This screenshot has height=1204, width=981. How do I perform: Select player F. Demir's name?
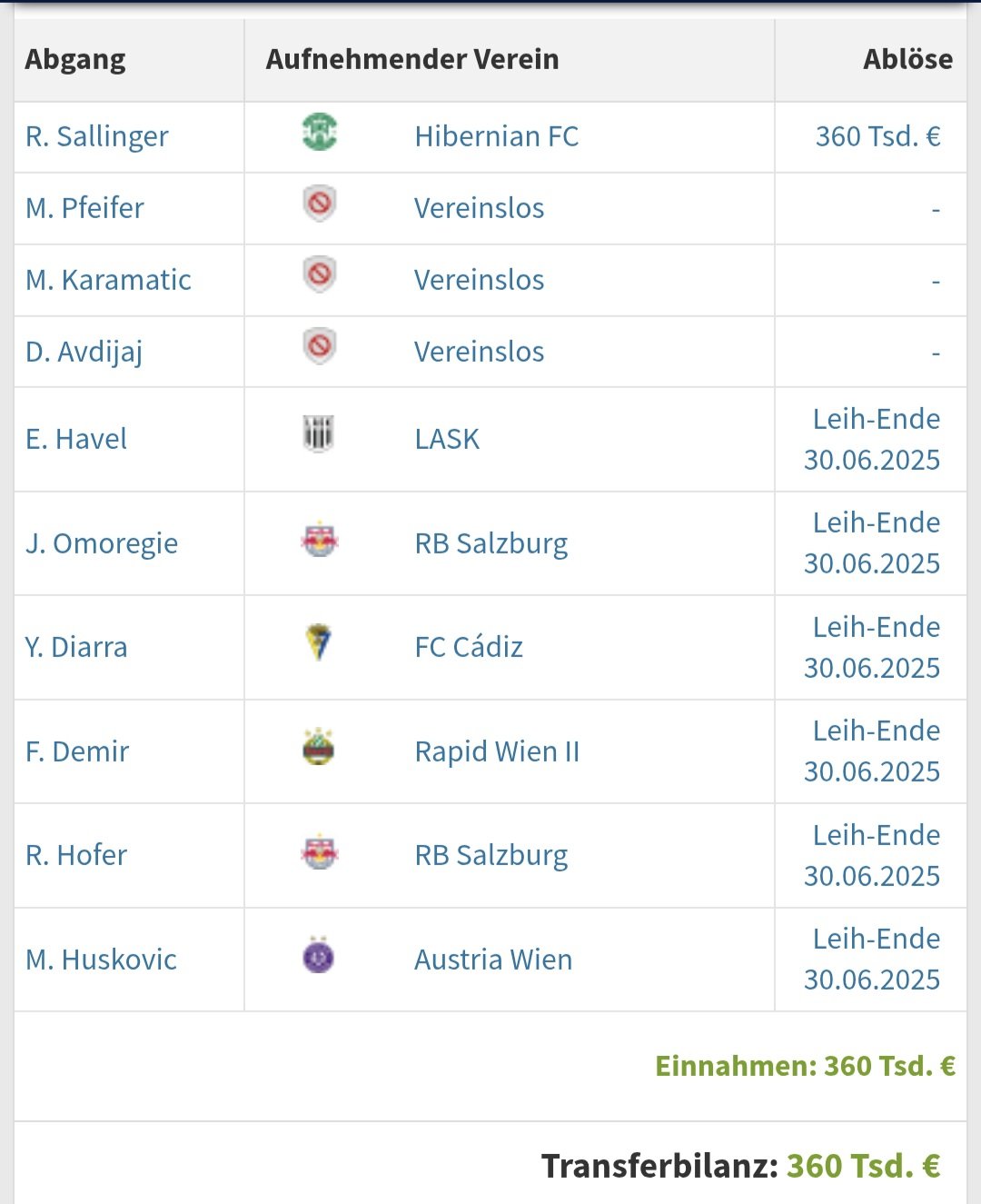point(77,751)
